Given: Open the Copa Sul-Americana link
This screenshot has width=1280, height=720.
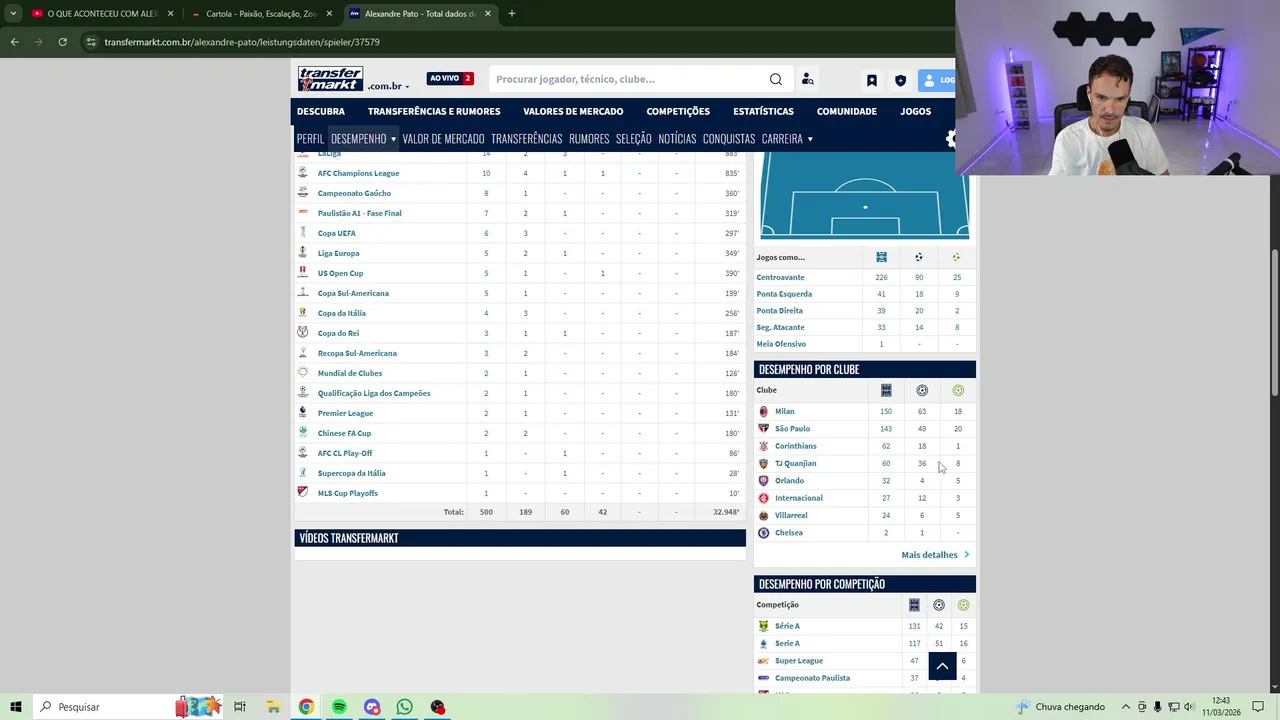Looking at the screenshot, I should click(x=353, y=293).
